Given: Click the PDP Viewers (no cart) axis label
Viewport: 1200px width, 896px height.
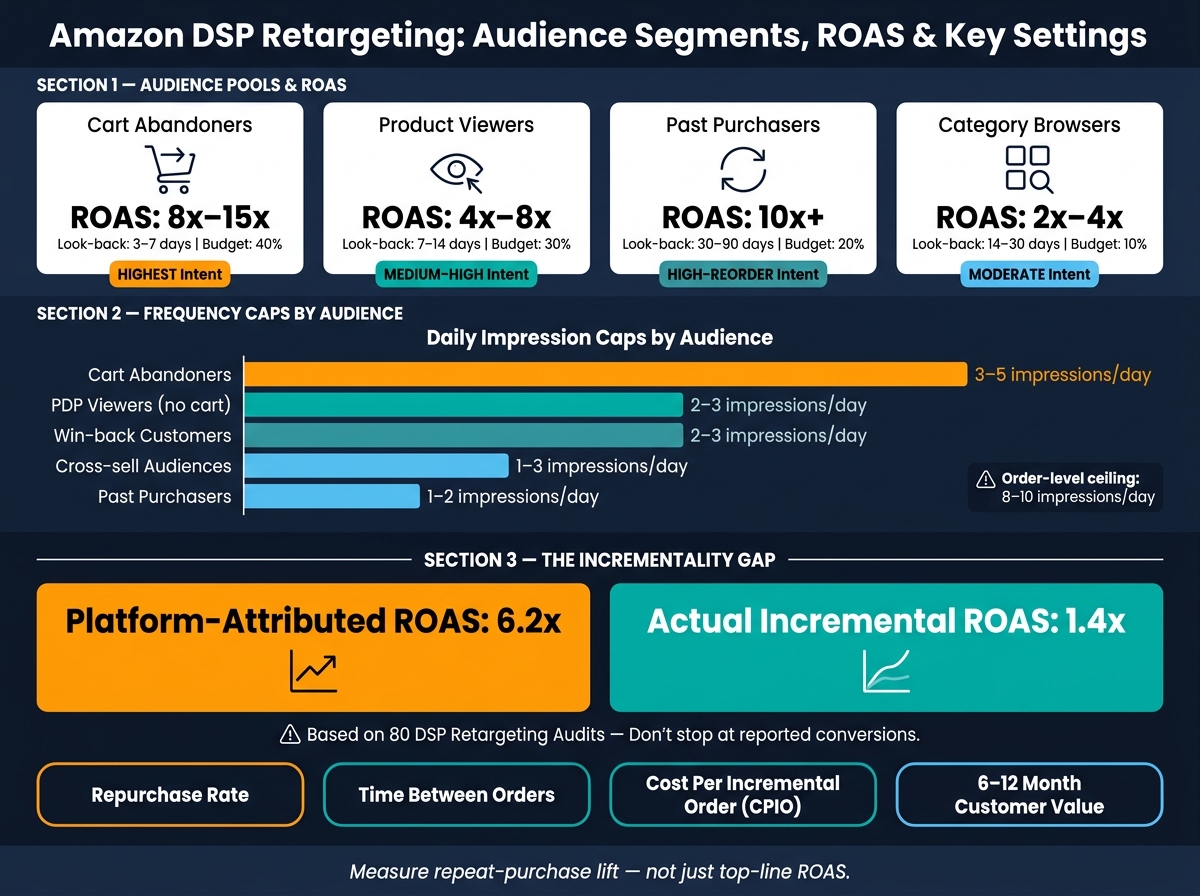Looking at the screenshot, I should pyautogui.click(x=141, y=405).
